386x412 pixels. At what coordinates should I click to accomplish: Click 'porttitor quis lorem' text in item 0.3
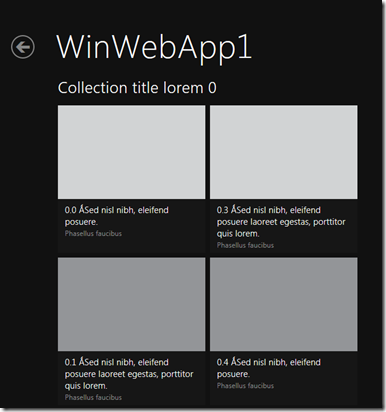pyautogui.click(x=281, y=228)
